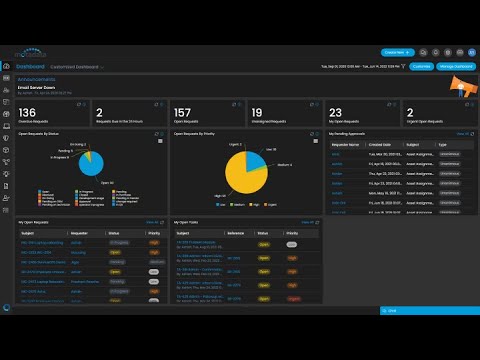Toggle the Open legend in status chart
Screen dimensions: 480x360
tap(44, 192)
